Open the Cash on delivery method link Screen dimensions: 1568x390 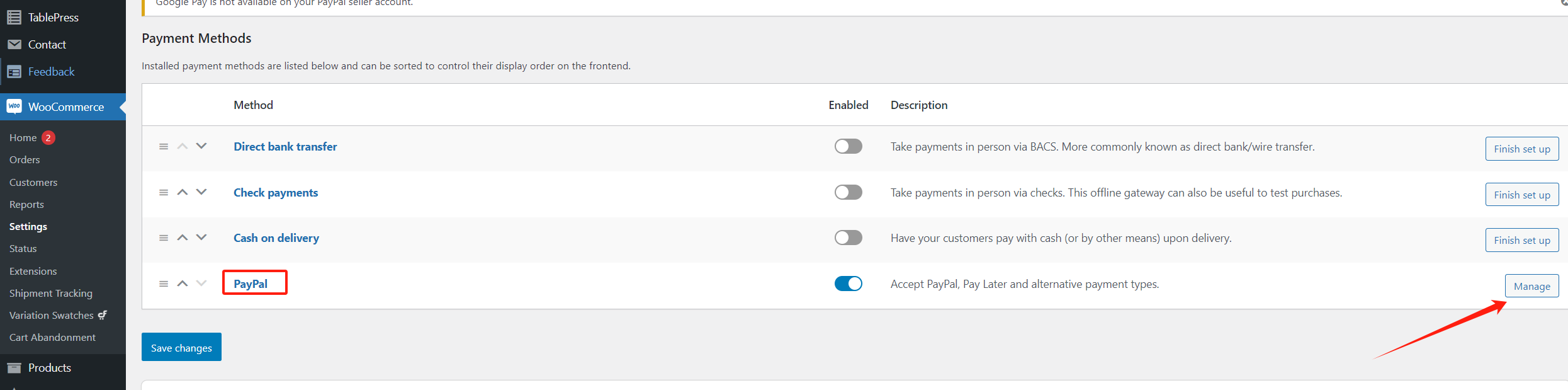276,238
